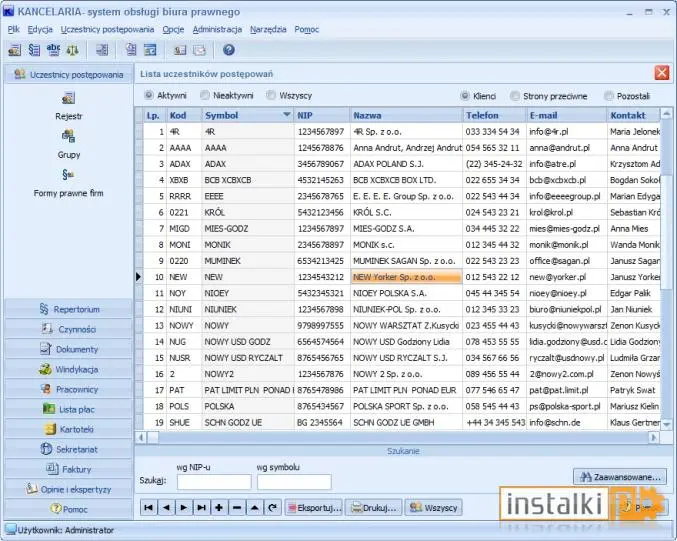
Task: Open the Opinie i ekspertyzy sidebar section
Action: pos(68,489)
